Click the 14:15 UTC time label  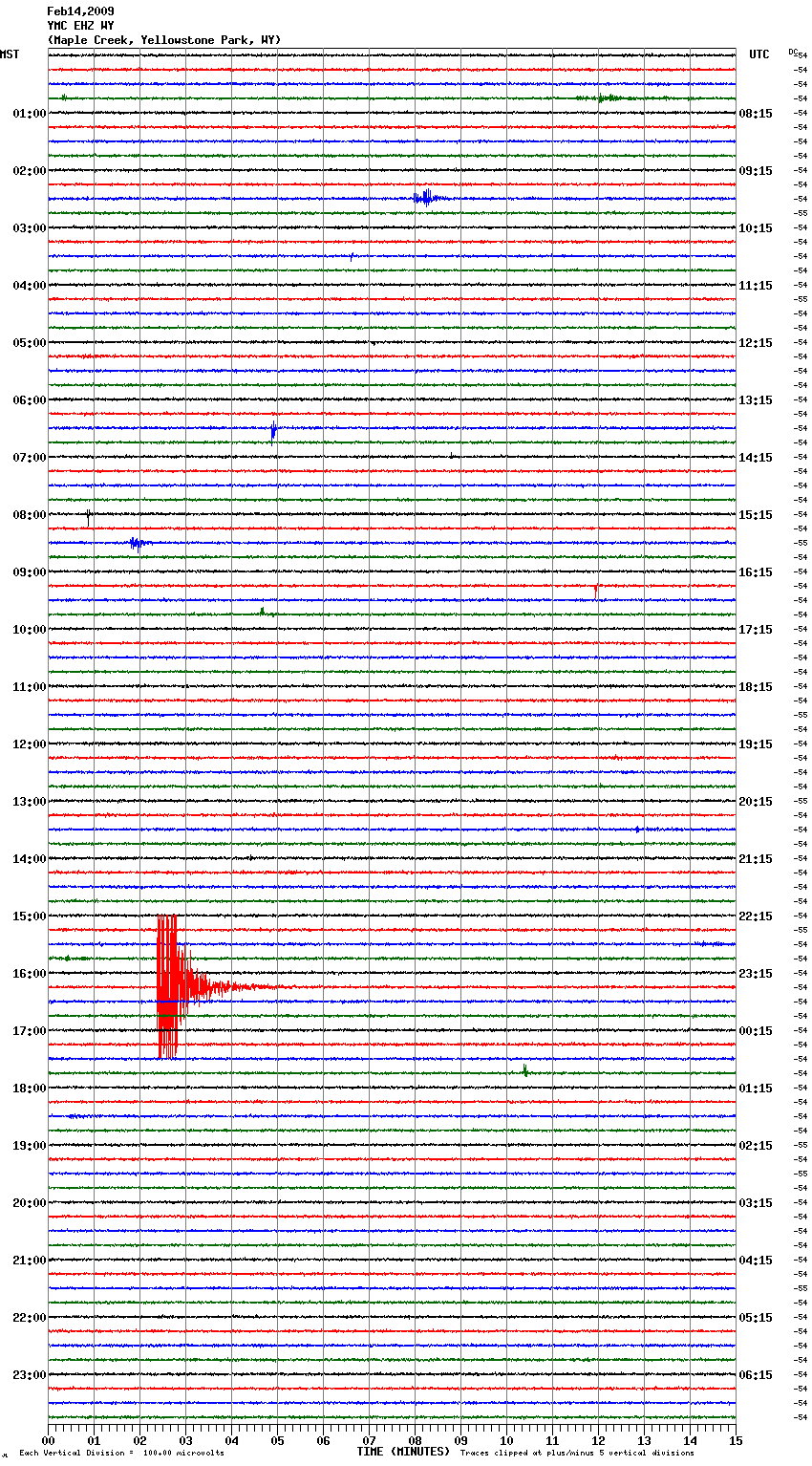pyautogui.click(x=756, y=458)
